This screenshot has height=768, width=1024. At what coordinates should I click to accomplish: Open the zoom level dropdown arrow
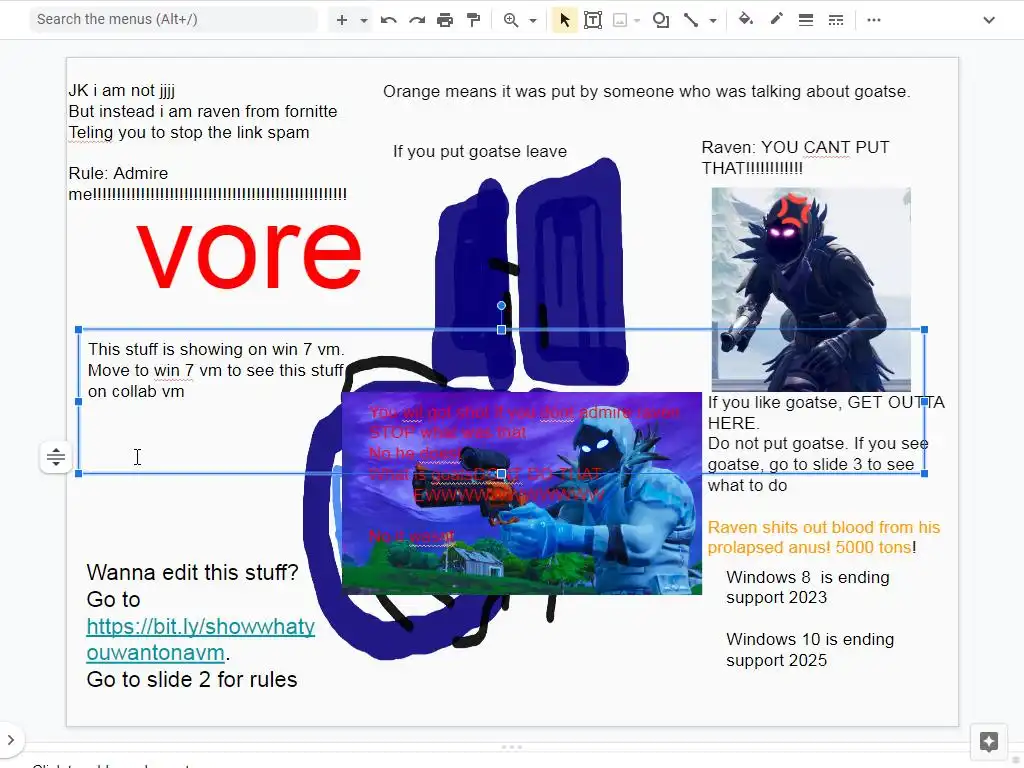533,20
